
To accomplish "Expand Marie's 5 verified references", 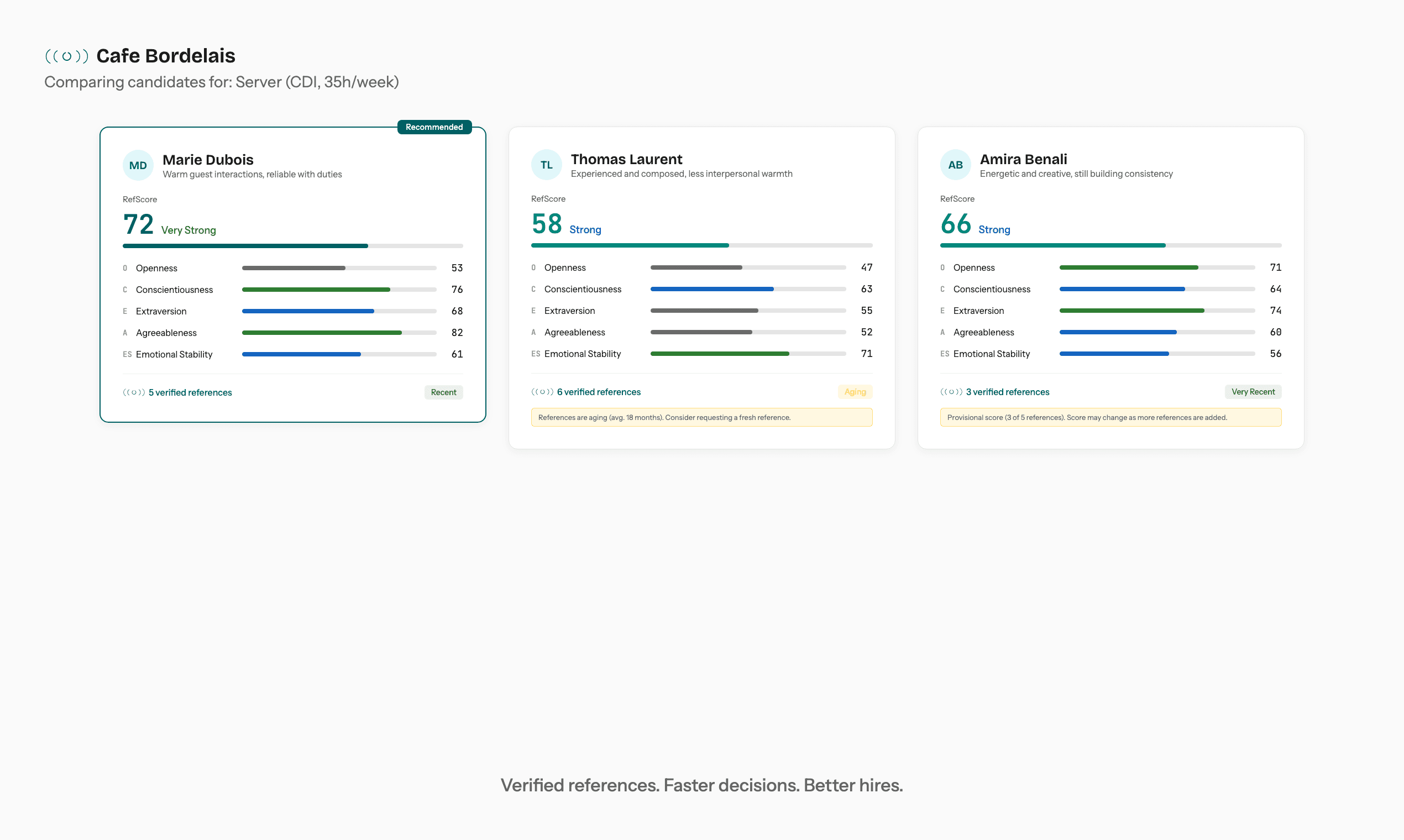I will point(190,392).
